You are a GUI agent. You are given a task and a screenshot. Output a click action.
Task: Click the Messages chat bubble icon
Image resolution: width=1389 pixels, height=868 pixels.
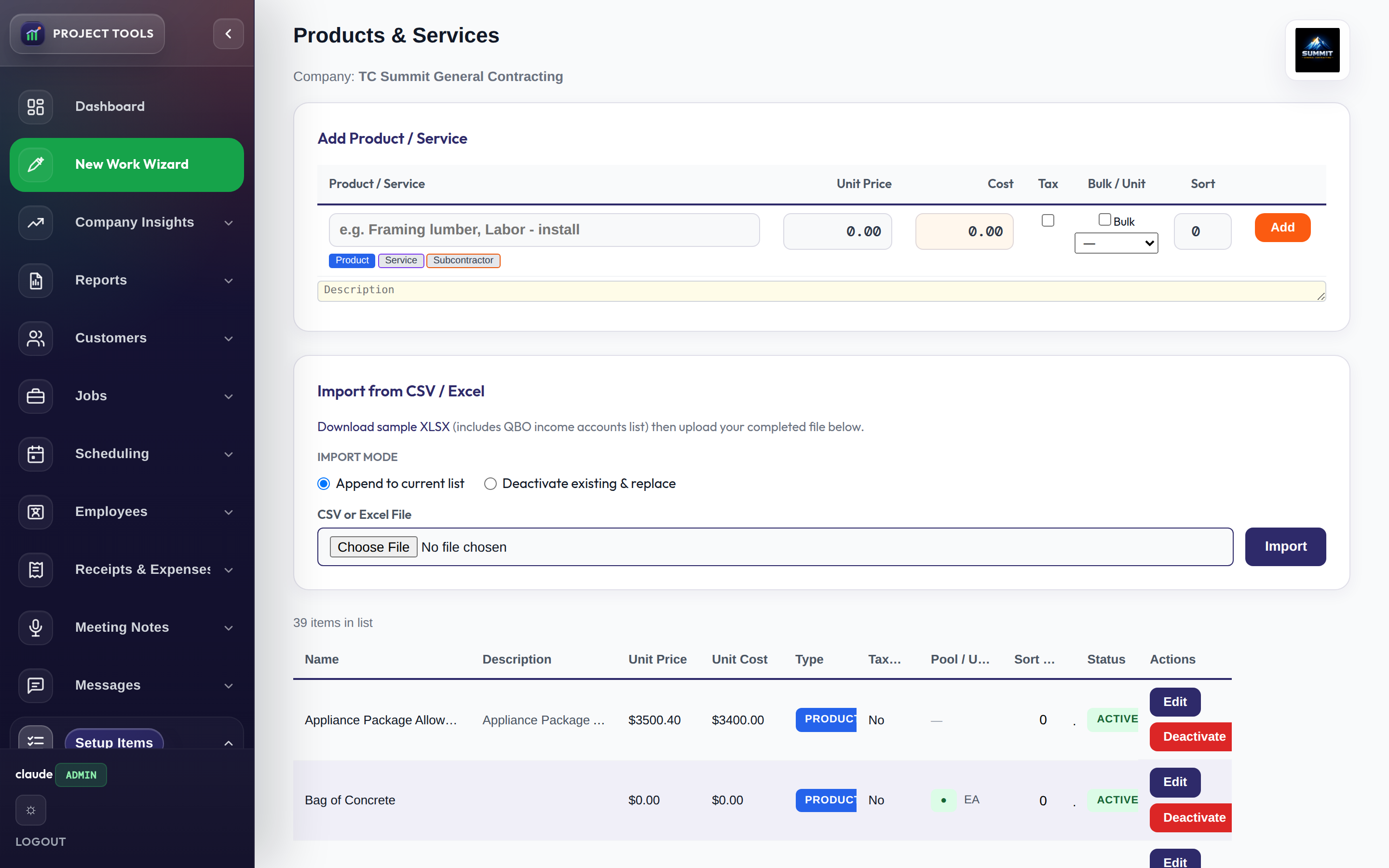tap(36, 685)
